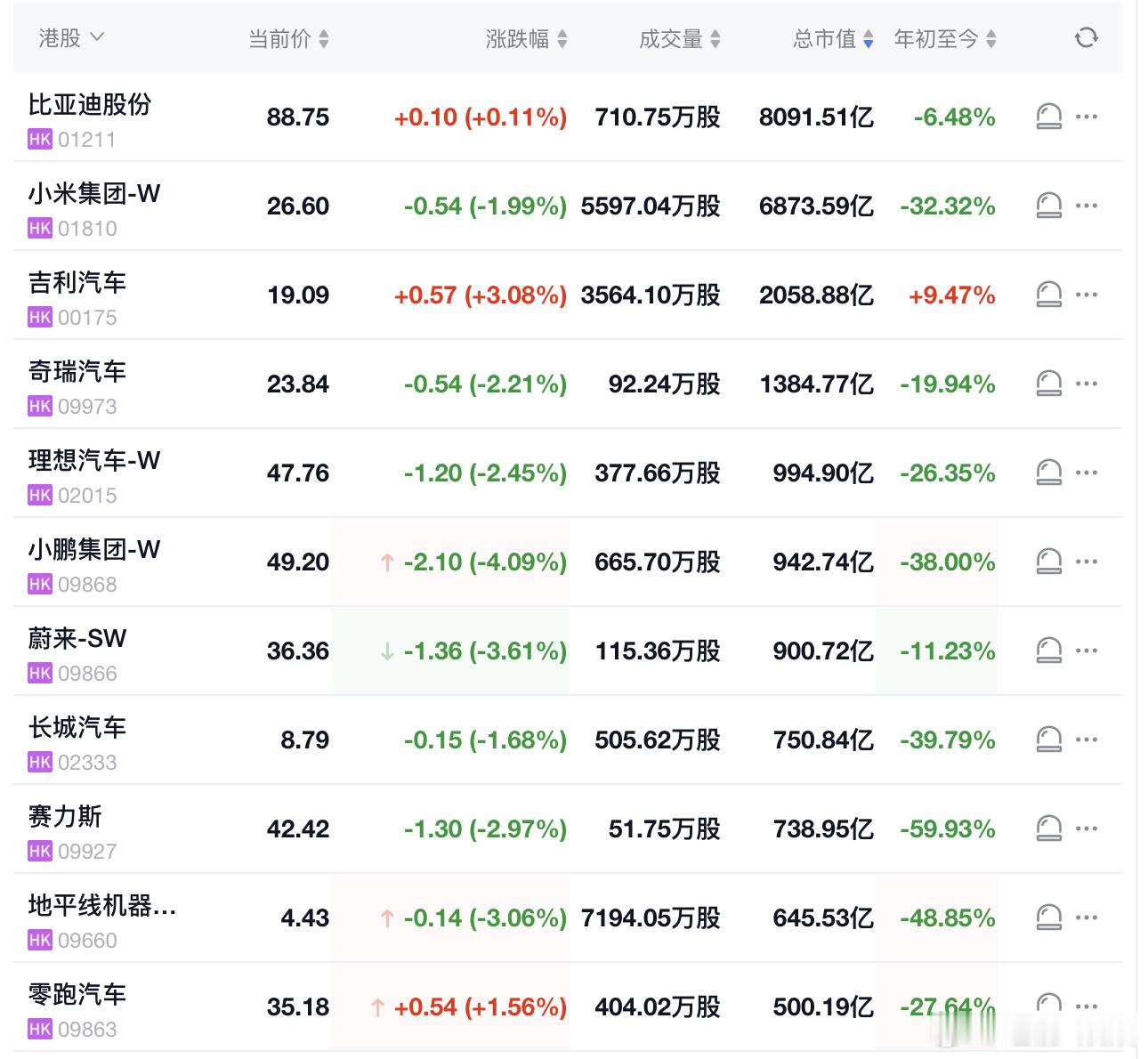The width and height of the screenshot is (1148, 1059).
Task: Click price 35.18 of 零跑汽车
Action: coord(298,1006)
